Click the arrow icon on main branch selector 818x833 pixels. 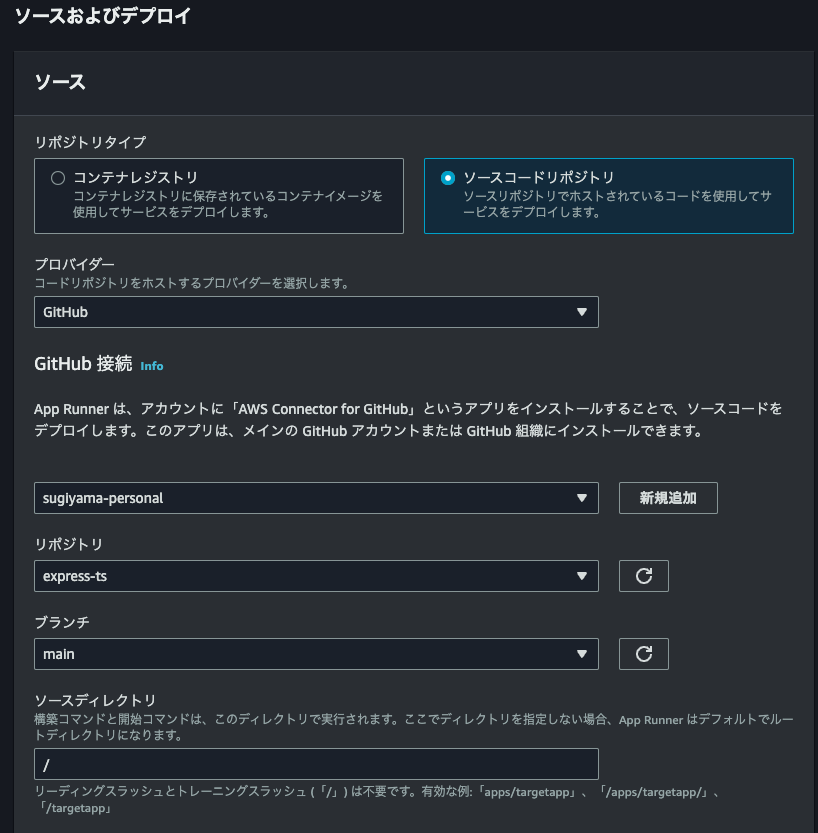(x=582, y=654)
